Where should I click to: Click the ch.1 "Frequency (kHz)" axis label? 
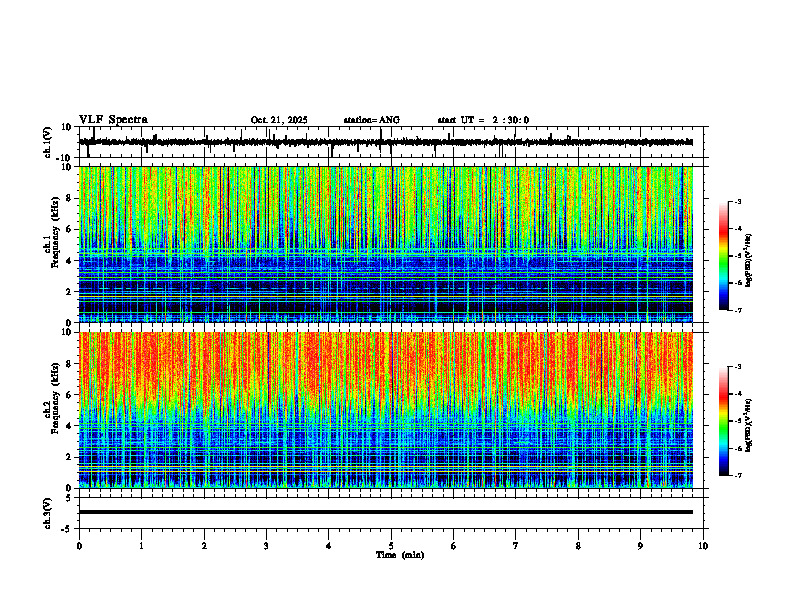(56, 232)
